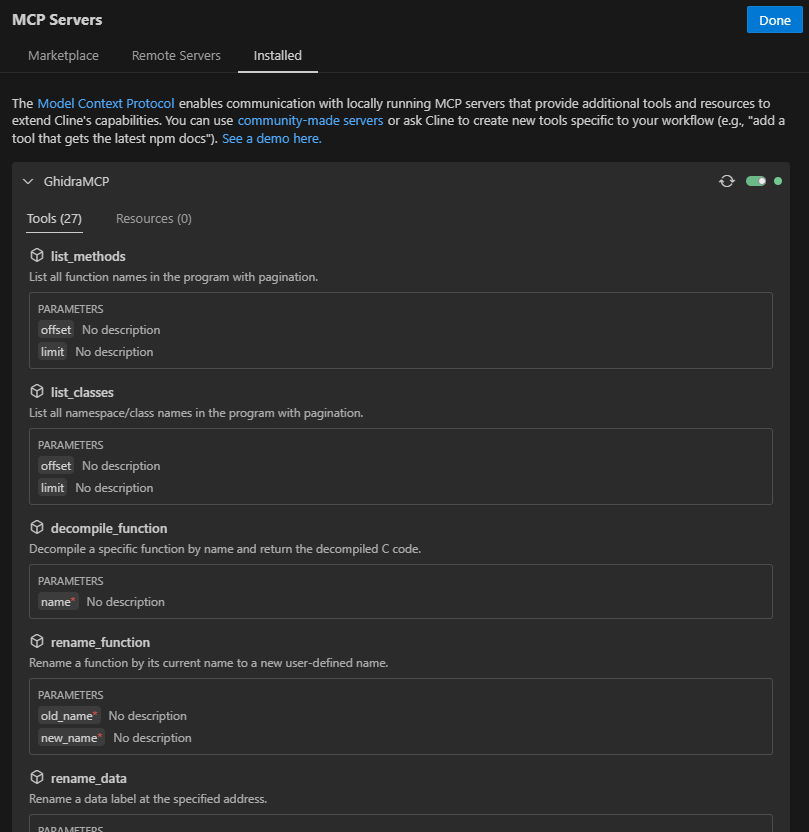
Task: Open the See a demo here link
Action: (272, 138)
